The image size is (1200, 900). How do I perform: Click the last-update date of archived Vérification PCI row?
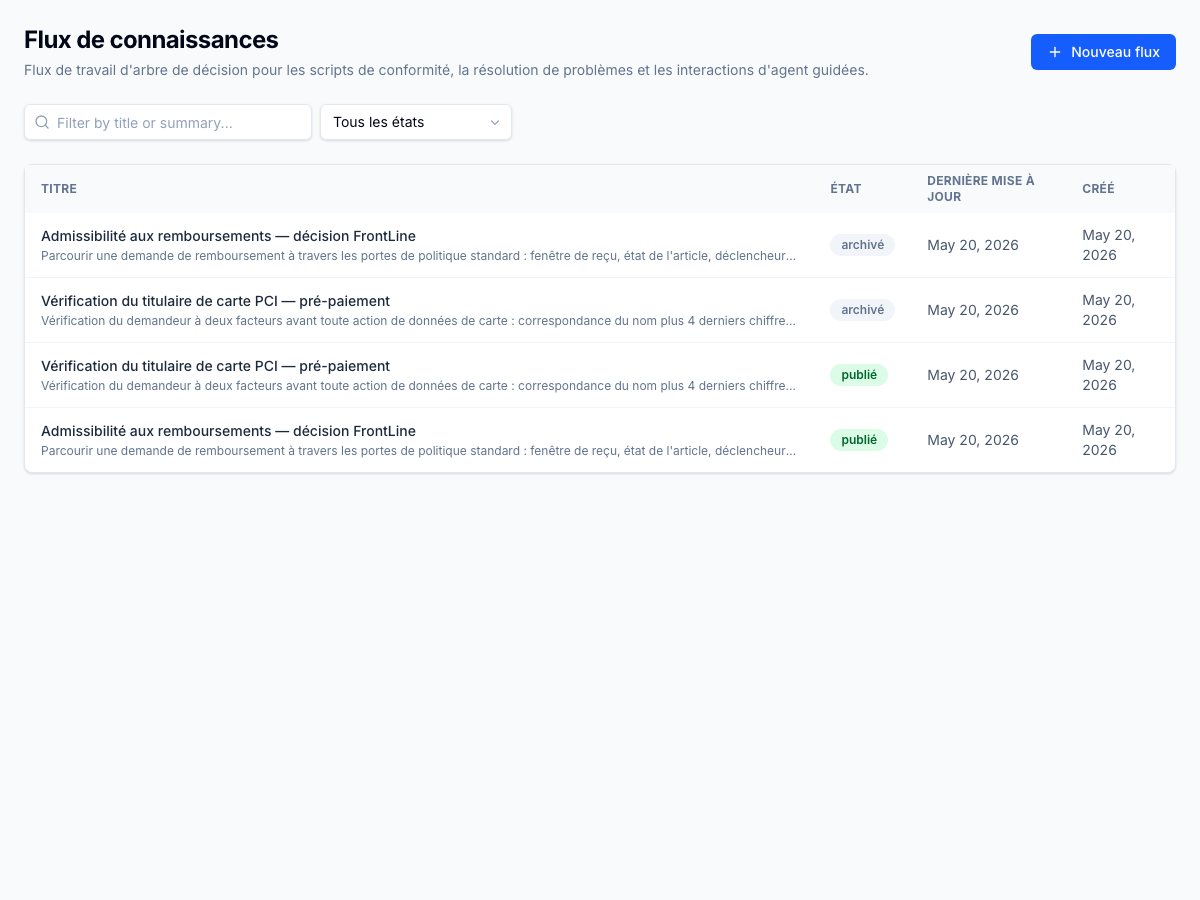(x=973, y=310)
